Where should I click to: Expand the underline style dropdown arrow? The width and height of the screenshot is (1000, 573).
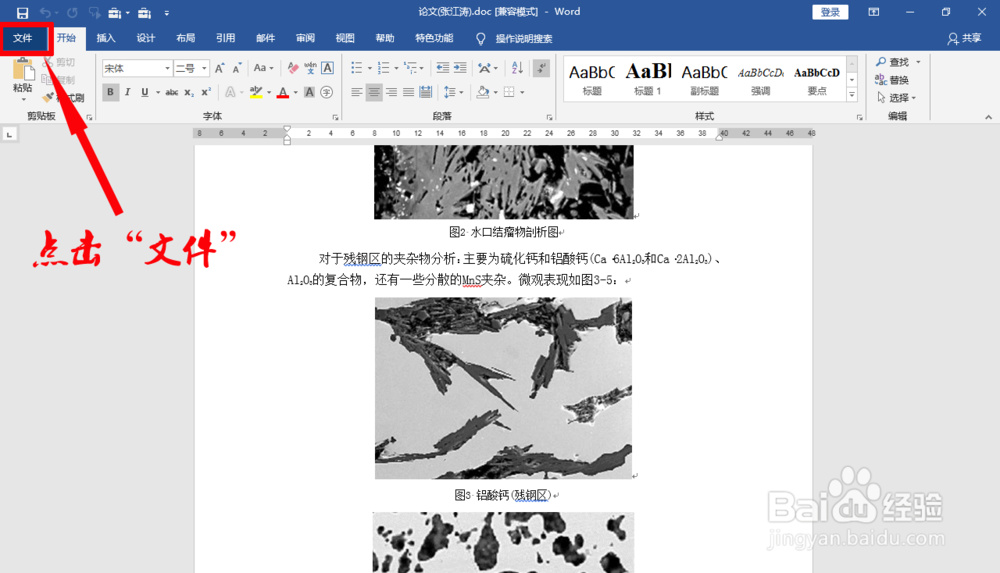158,93
